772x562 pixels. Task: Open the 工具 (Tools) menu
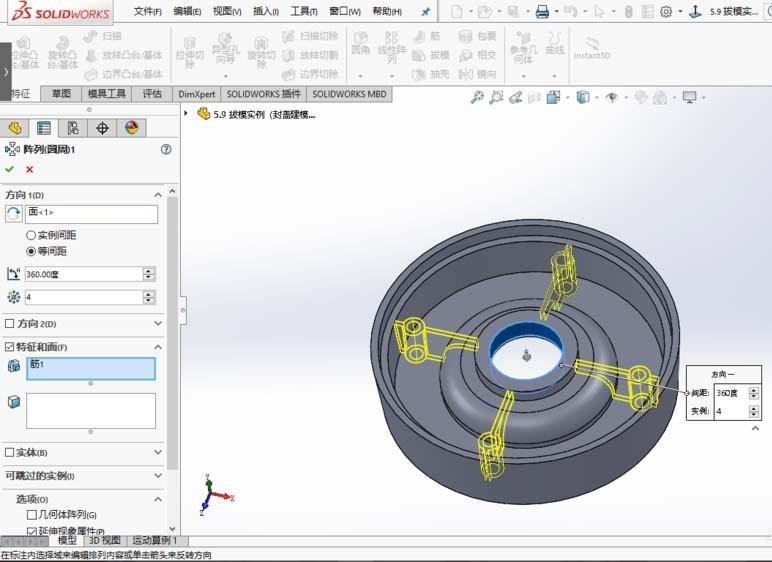click(304, 11)
